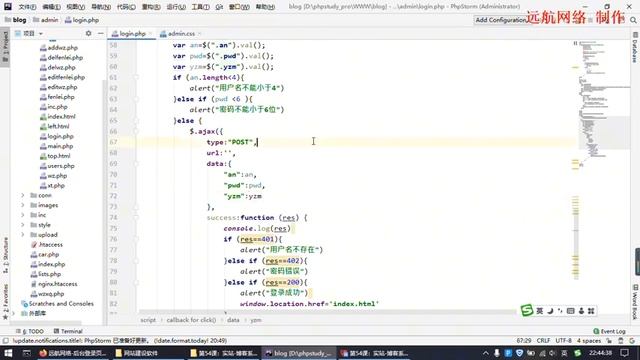Screen dimensions: 640x360
Task: Expand the images folder
Action: [x=23, y=205]
